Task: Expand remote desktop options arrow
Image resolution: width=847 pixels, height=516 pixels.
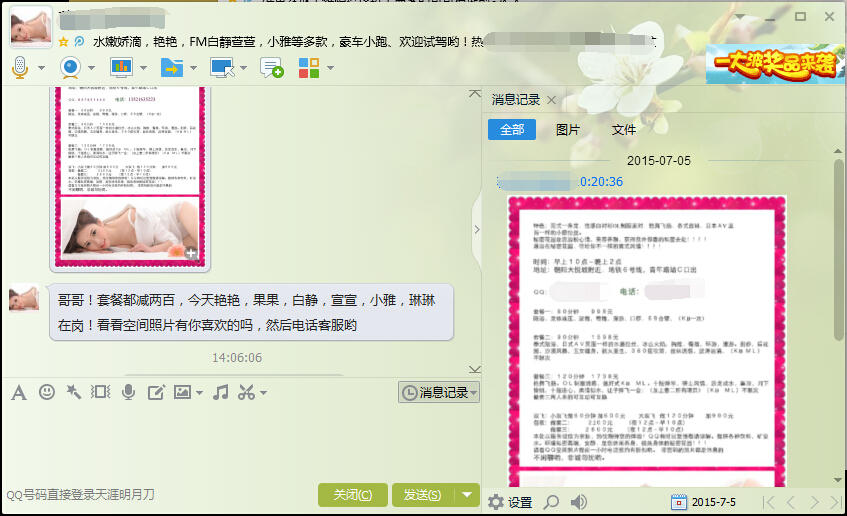Action: [243, 68]
